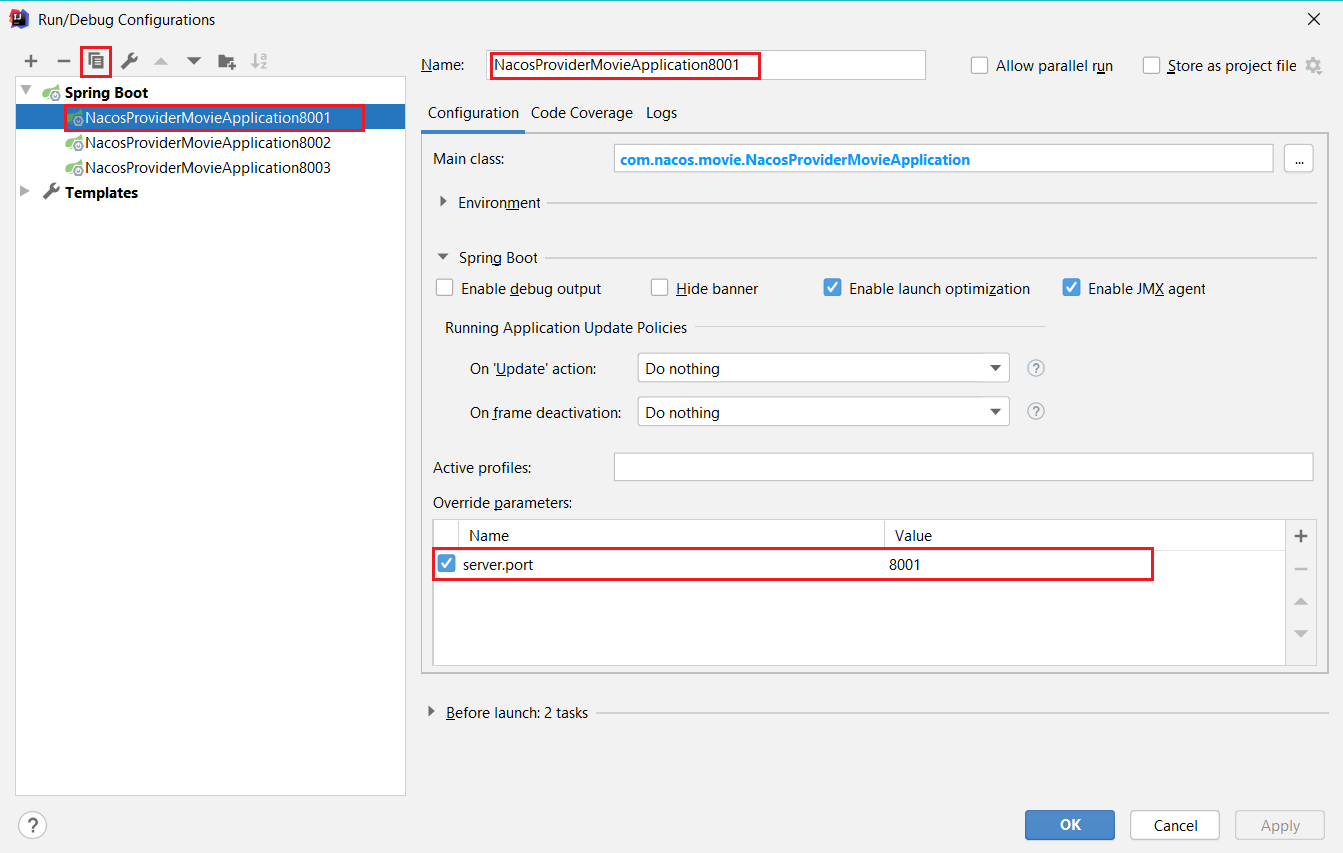Click the help question mark icon
Image resolution: width=1343 pixels, height=853 pixels.
[32, 825]
